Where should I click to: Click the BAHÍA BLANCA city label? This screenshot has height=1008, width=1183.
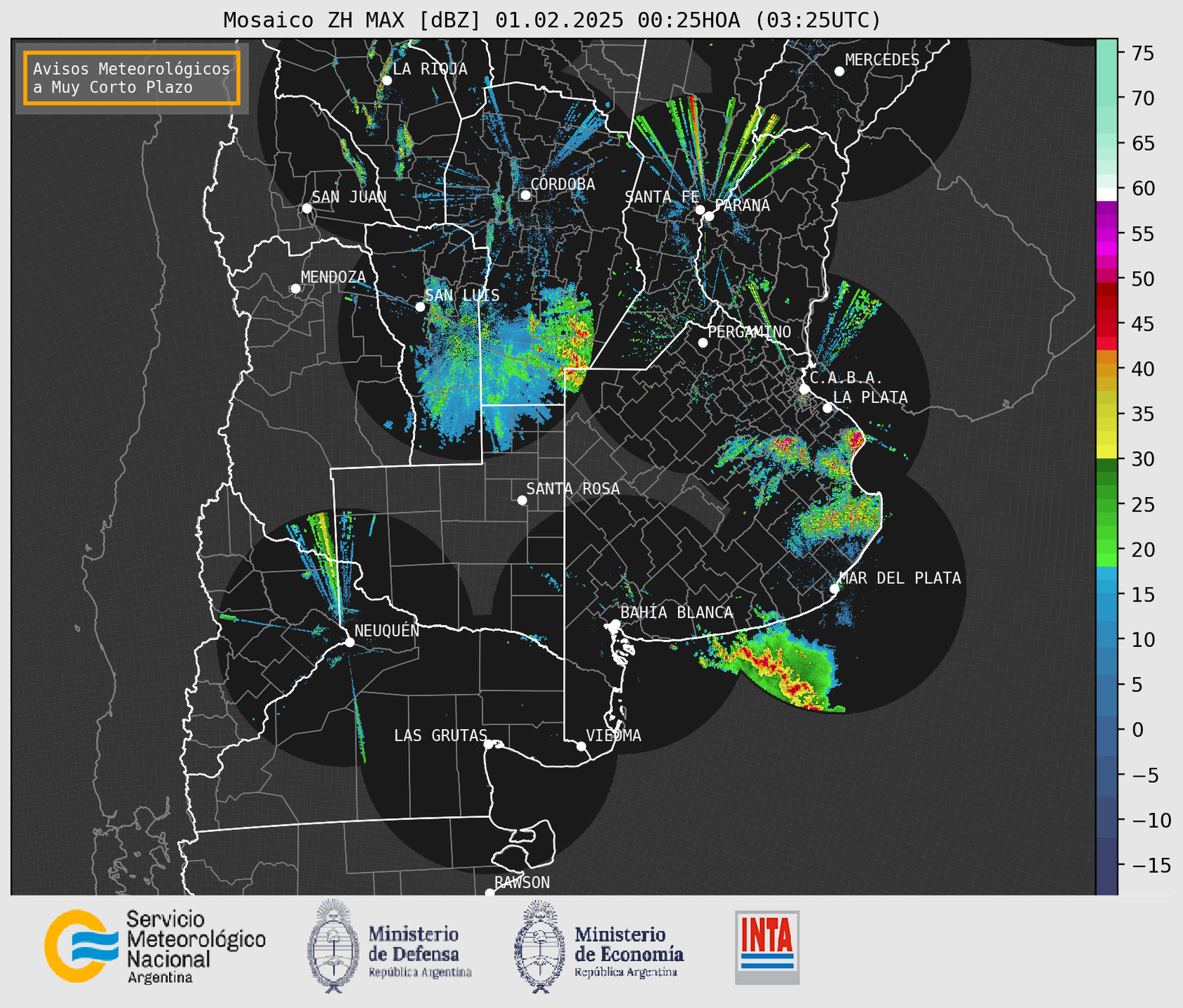coord(677,613)
